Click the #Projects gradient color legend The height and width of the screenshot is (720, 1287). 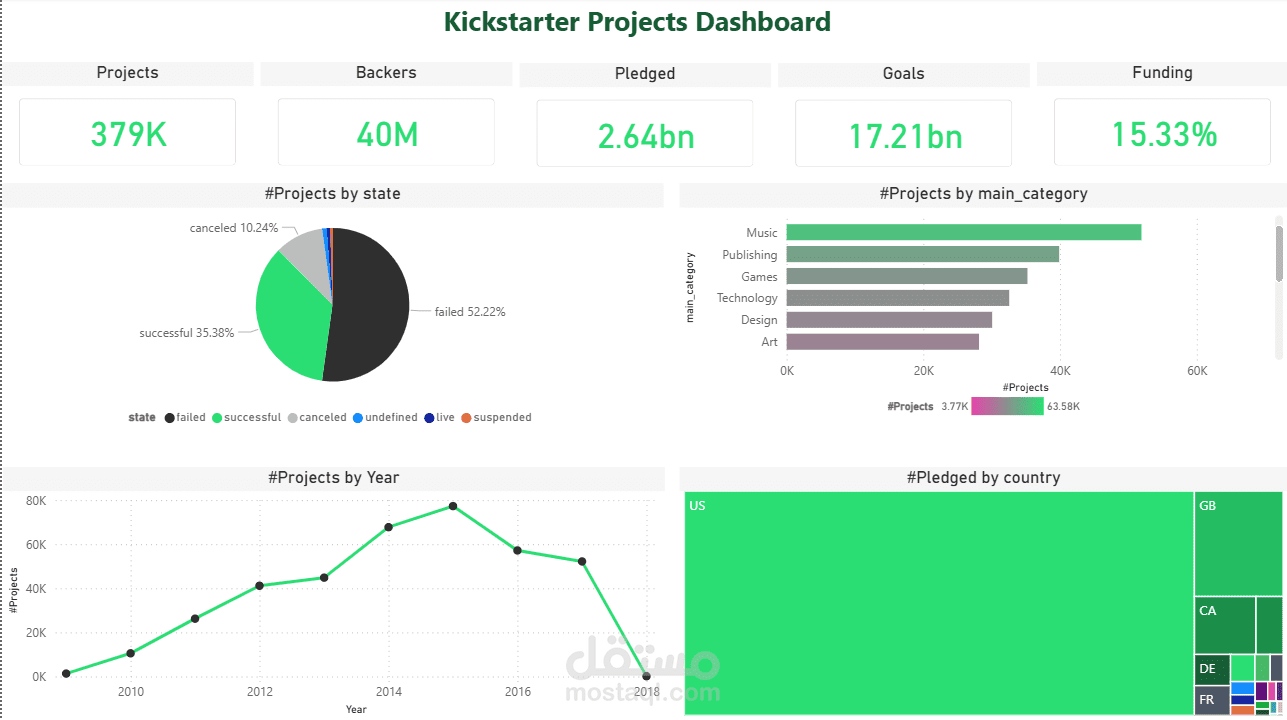[1008, 406]
